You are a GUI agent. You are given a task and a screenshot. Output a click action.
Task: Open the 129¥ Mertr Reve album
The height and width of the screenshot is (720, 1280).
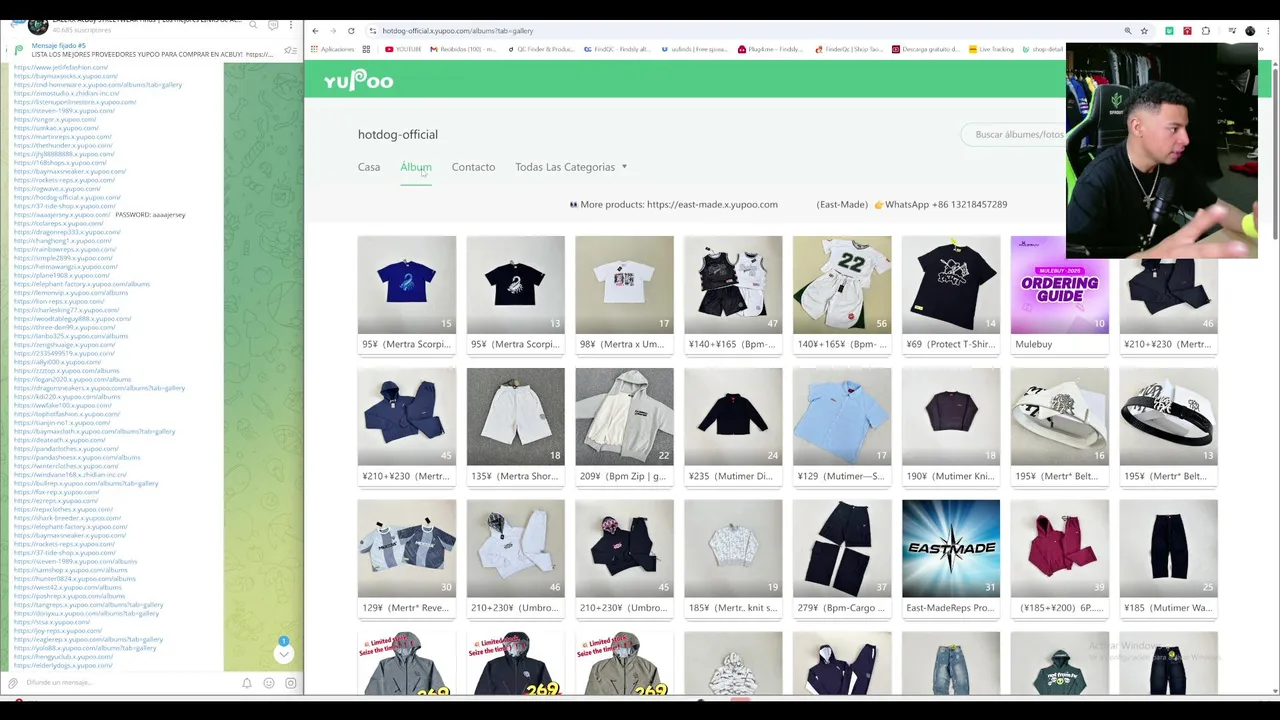pyautogui.click(x=406, y=558)
